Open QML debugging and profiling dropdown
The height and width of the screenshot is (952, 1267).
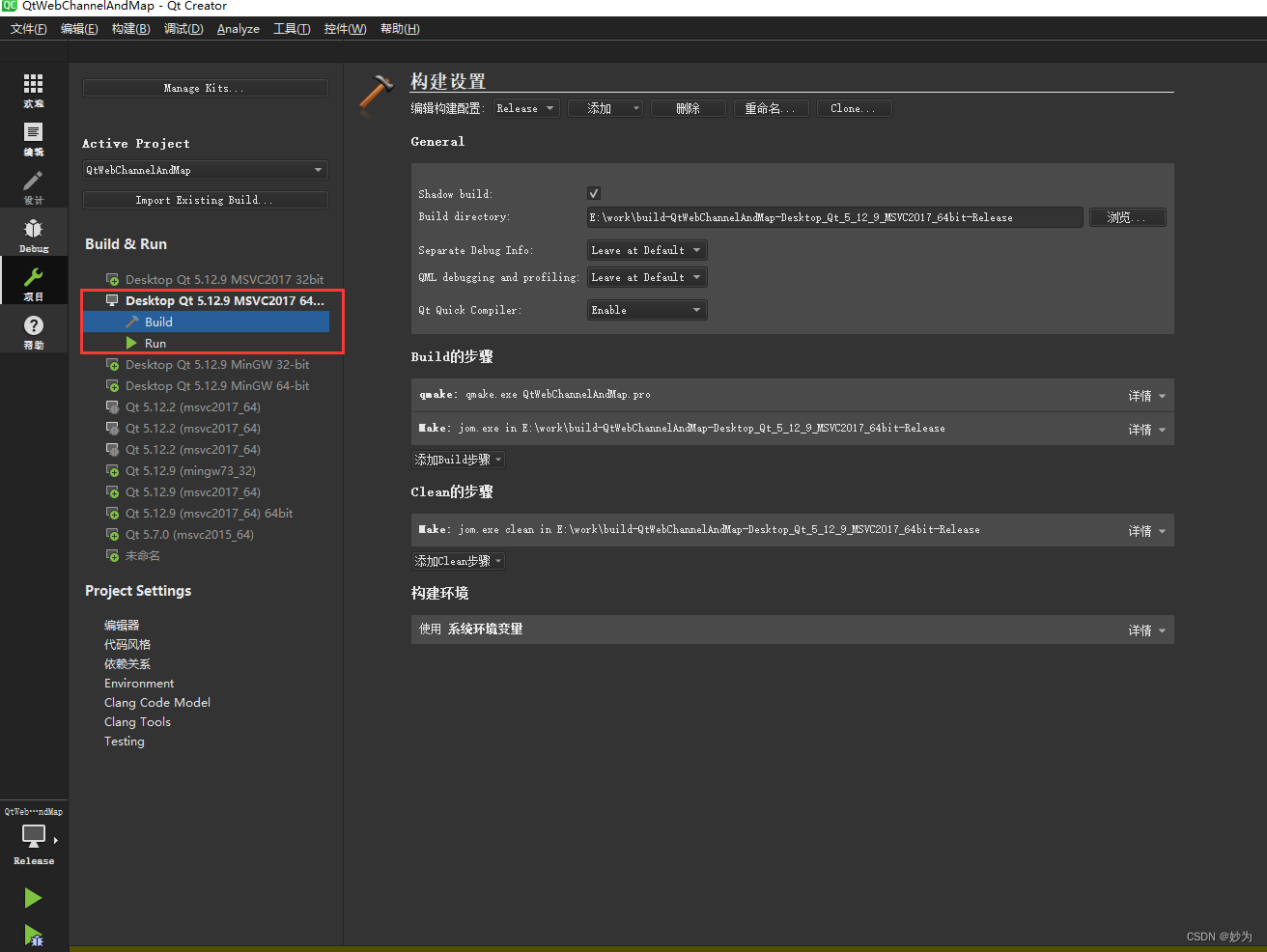coord(647,277)
